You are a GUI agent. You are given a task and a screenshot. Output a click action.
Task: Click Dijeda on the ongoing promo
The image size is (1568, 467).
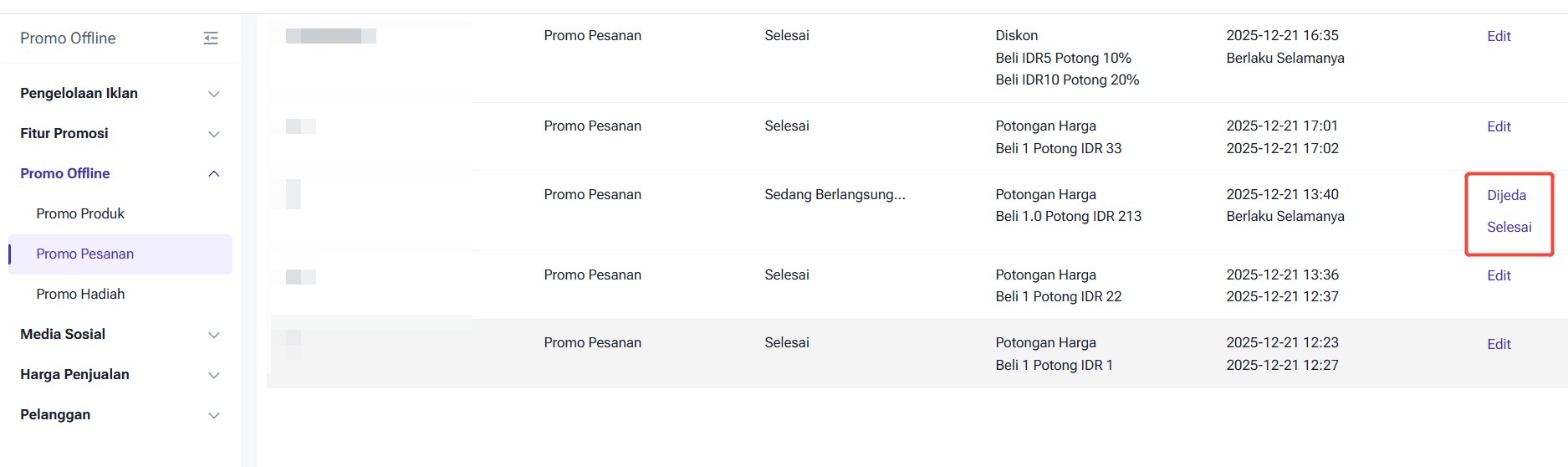(x=1506, y=196)
